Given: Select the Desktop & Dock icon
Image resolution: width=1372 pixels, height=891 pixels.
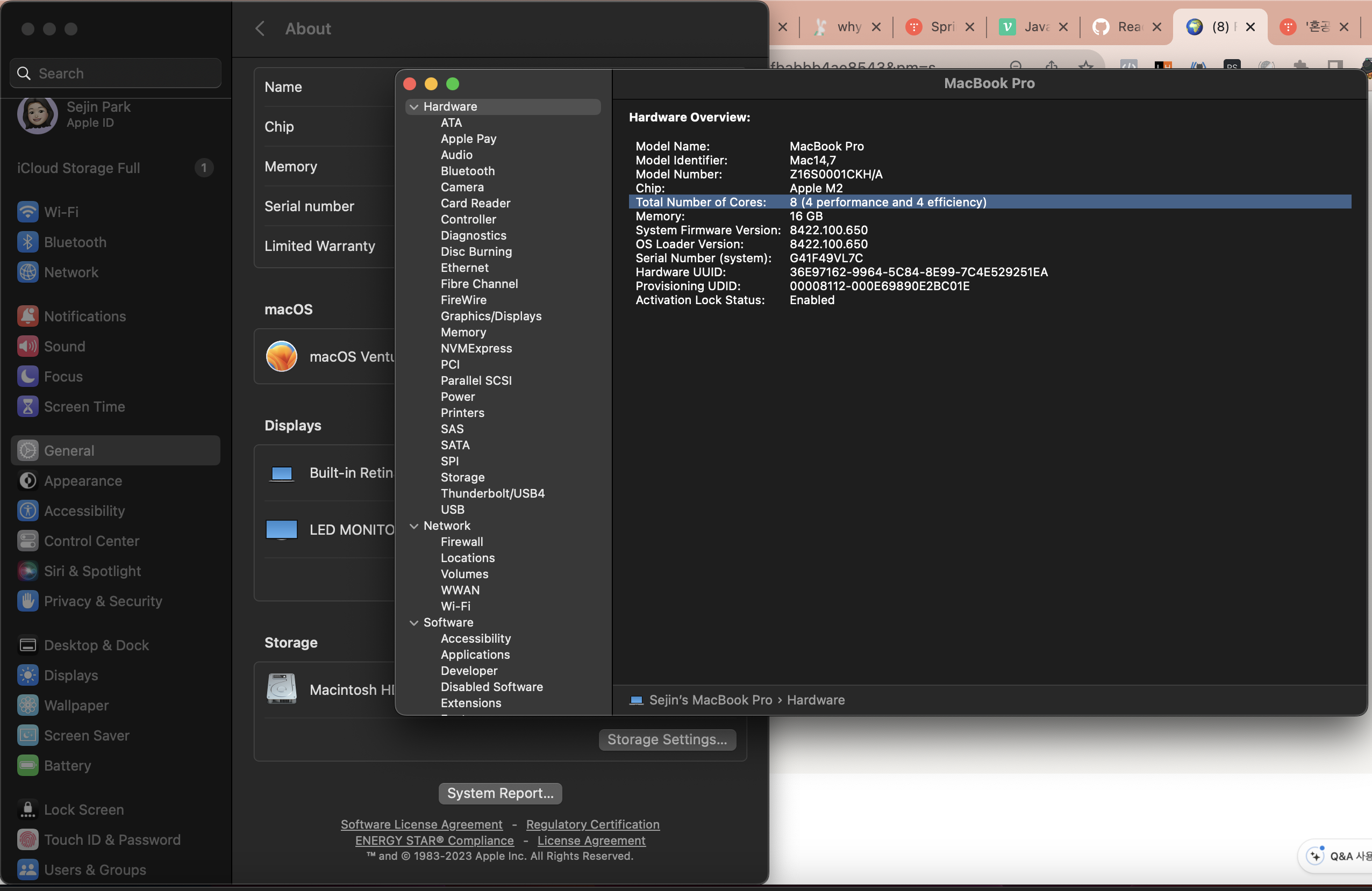Looking at the screenshot, I should point(27,645).
